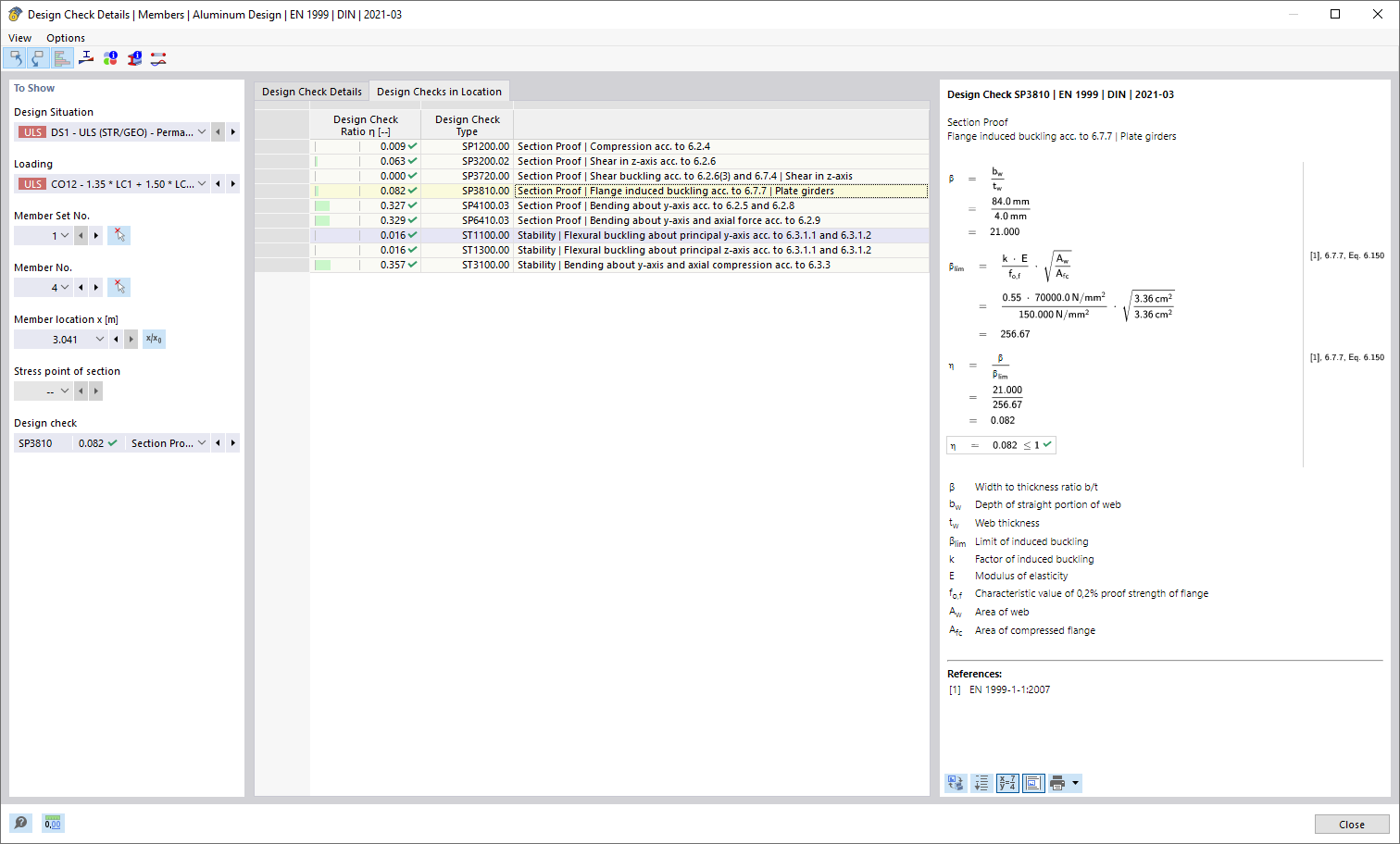The width and height of the screenshot is (1400, 844).
Task: Click the swap graphic/details view icon
Action: click(x=956, y=783)
